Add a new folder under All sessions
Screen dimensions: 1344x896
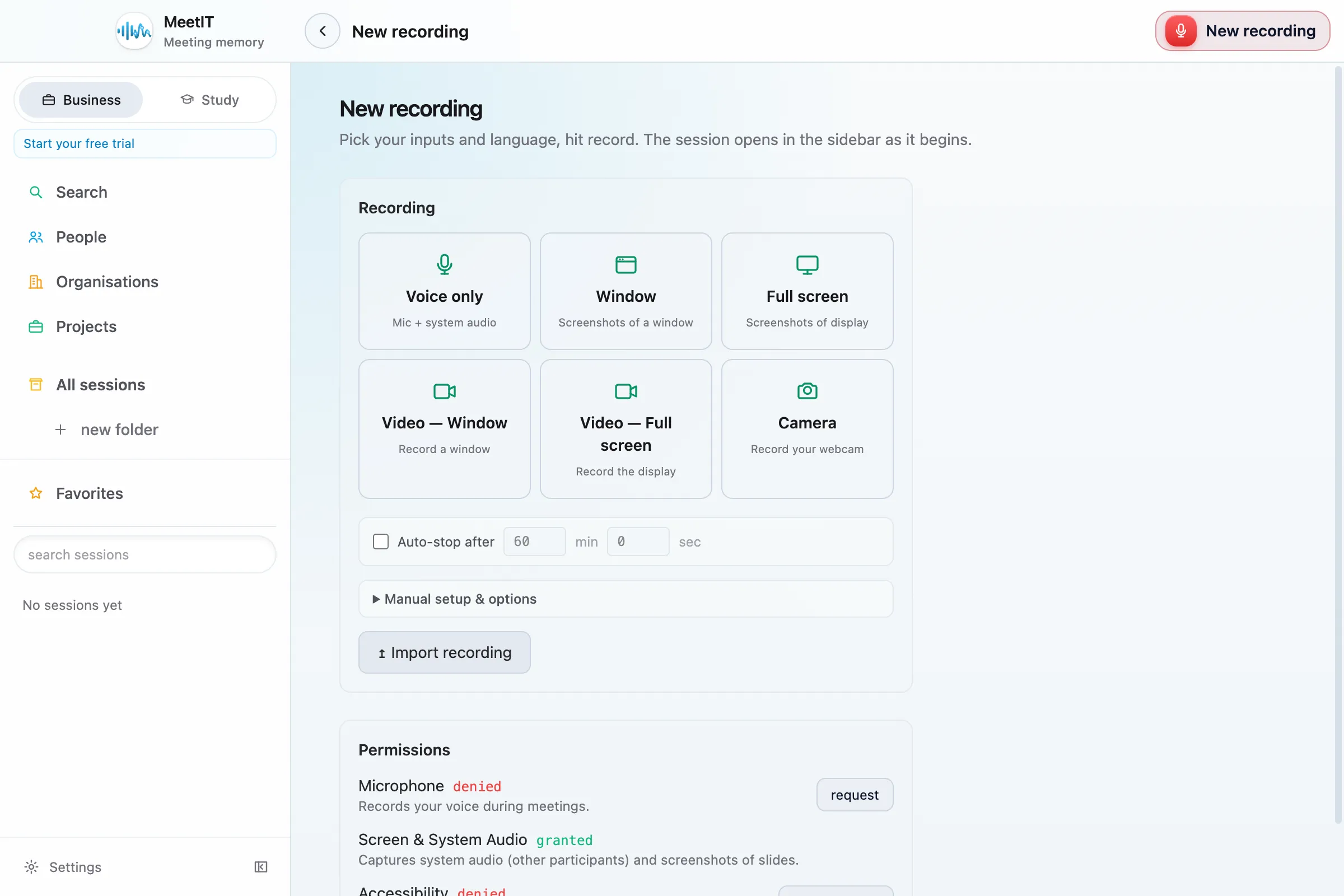[x=106, y=429]
